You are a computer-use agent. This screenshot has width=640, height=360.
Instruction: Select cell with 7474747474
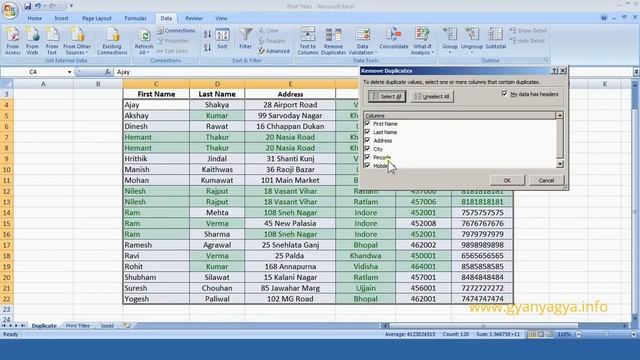pos(482,299)
